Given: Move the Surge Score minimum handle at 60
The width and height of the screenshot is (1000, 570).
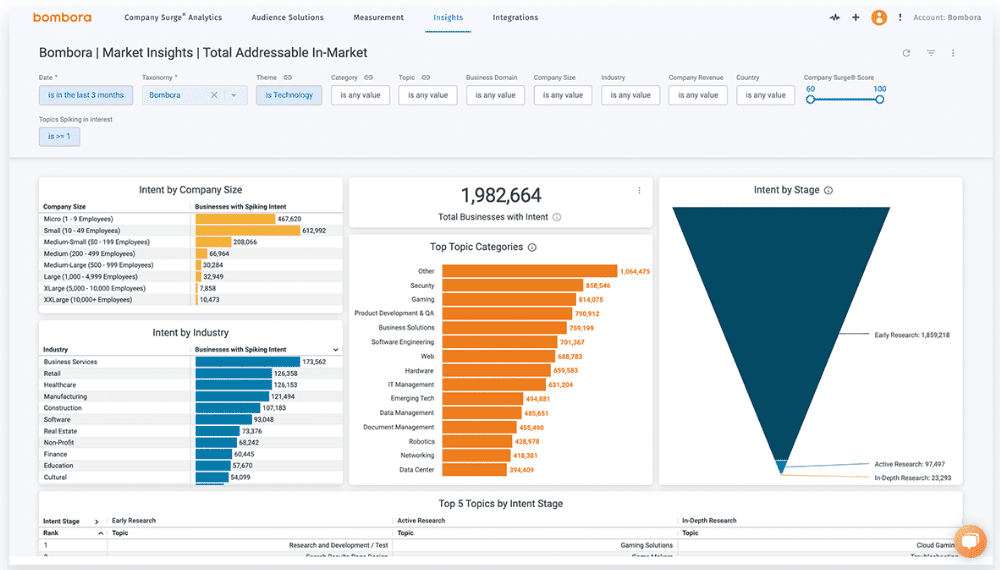Looking at the screenshot, I should pos(810,99).
